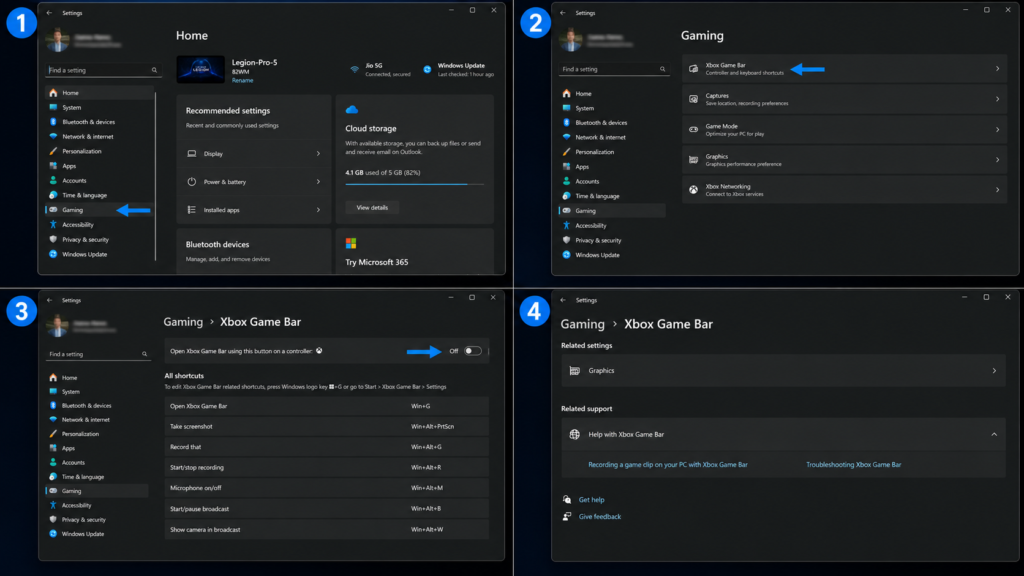
Task: Click Windows Update status icon on Home page
Action: coord(427,69)
